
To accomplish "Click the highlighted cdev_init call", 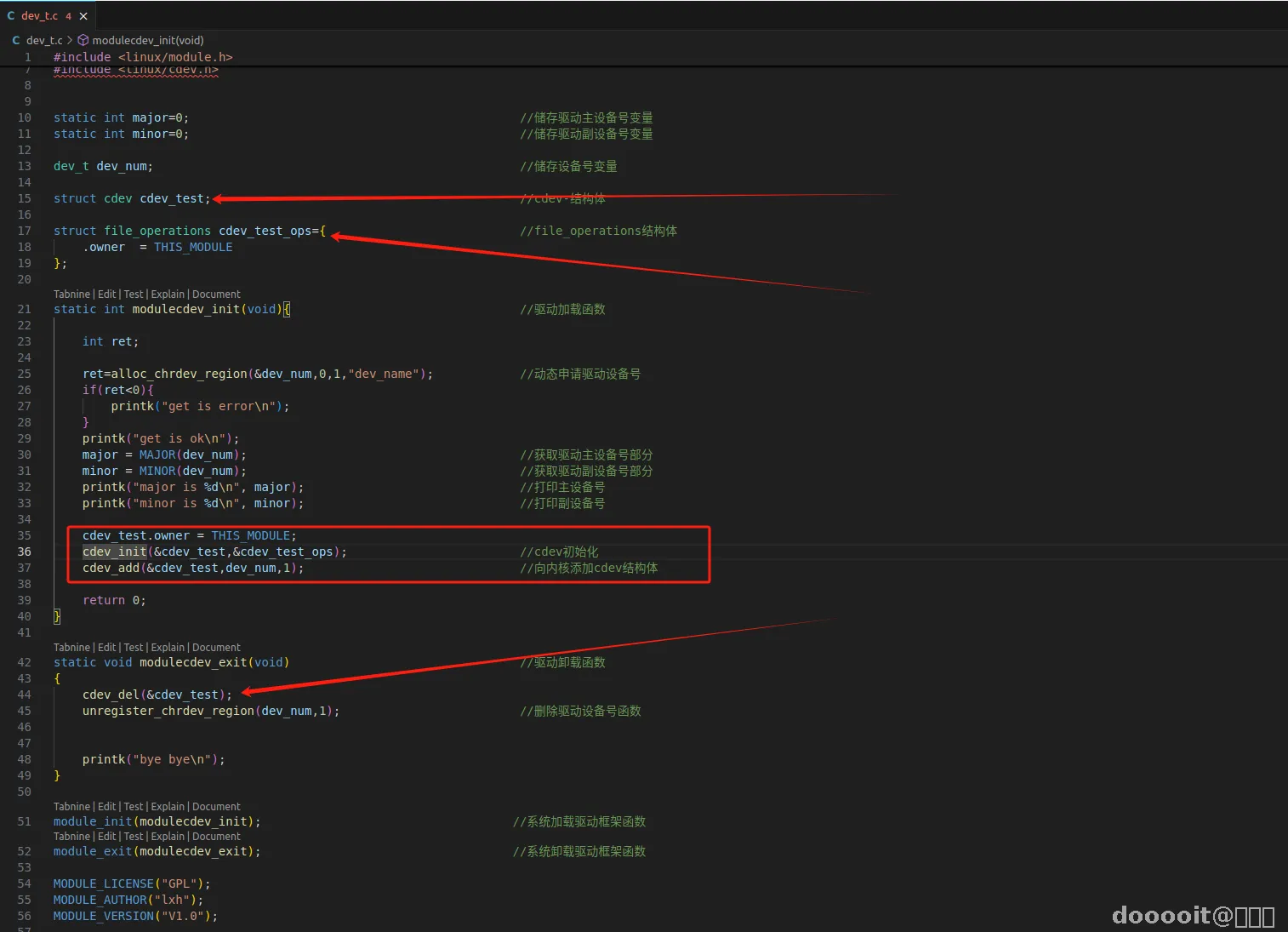I will 214,552.
